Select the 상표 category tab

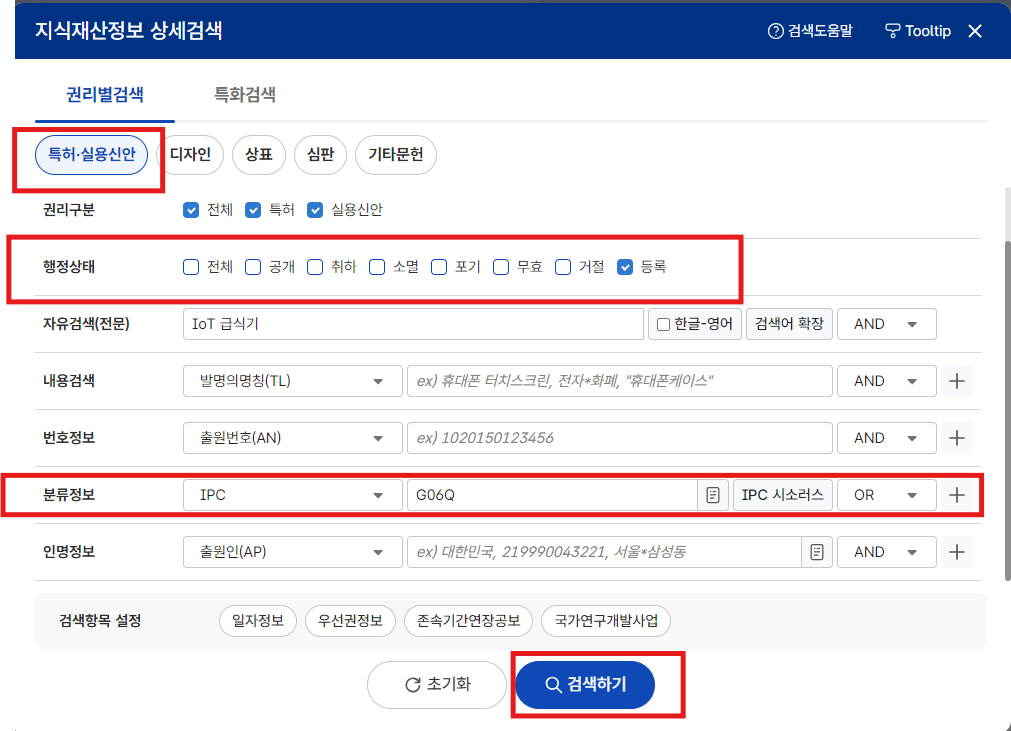(x=258, y=155)
